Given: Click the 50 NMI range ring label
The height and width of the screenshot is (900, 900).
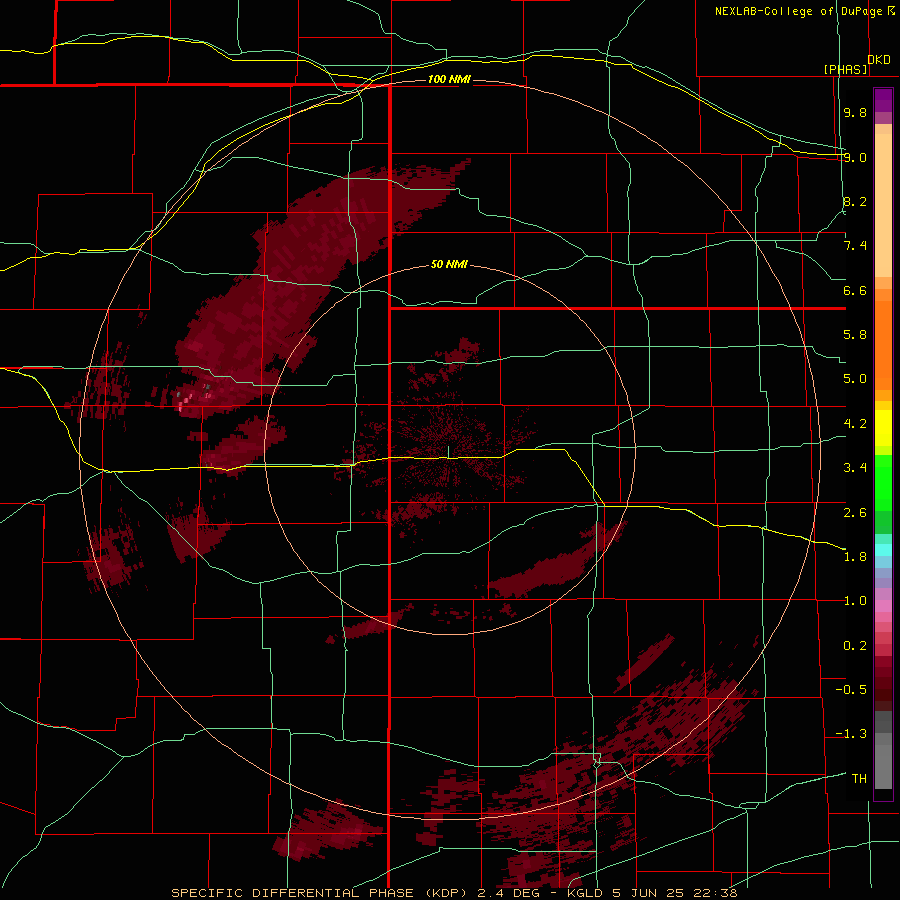Looking at the screenshot, I should pos(449,265).
